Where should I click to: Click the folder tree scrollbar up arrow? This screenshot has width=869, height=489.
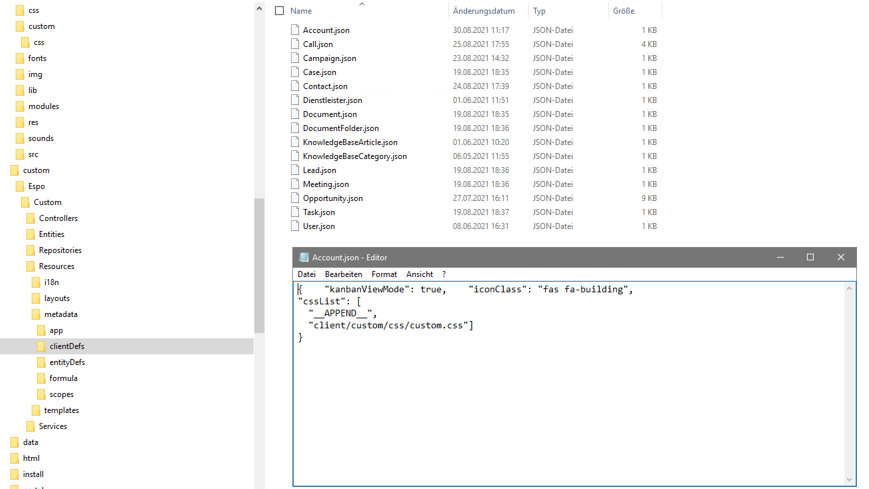(259, 9)
